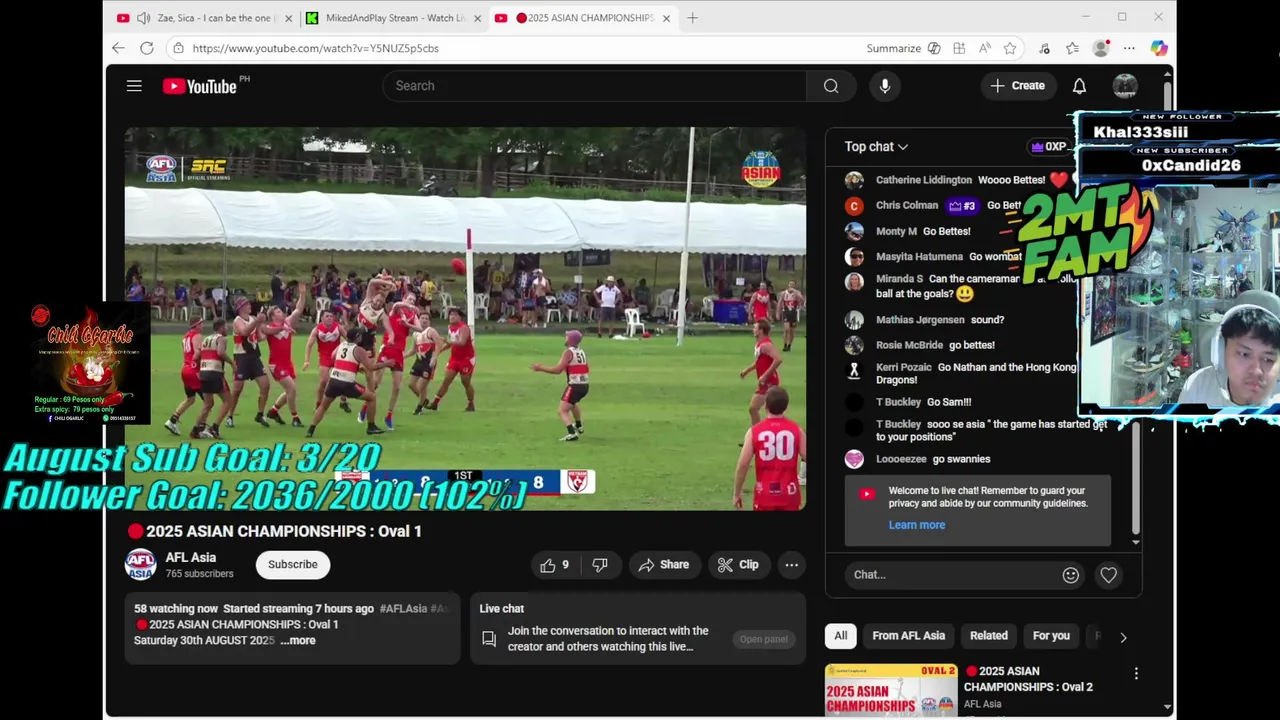Image resolution: width=1280 pixels, height=720 pixels.
Task: Open options for Oval 2 recommended video
Action: point(1136,674)
